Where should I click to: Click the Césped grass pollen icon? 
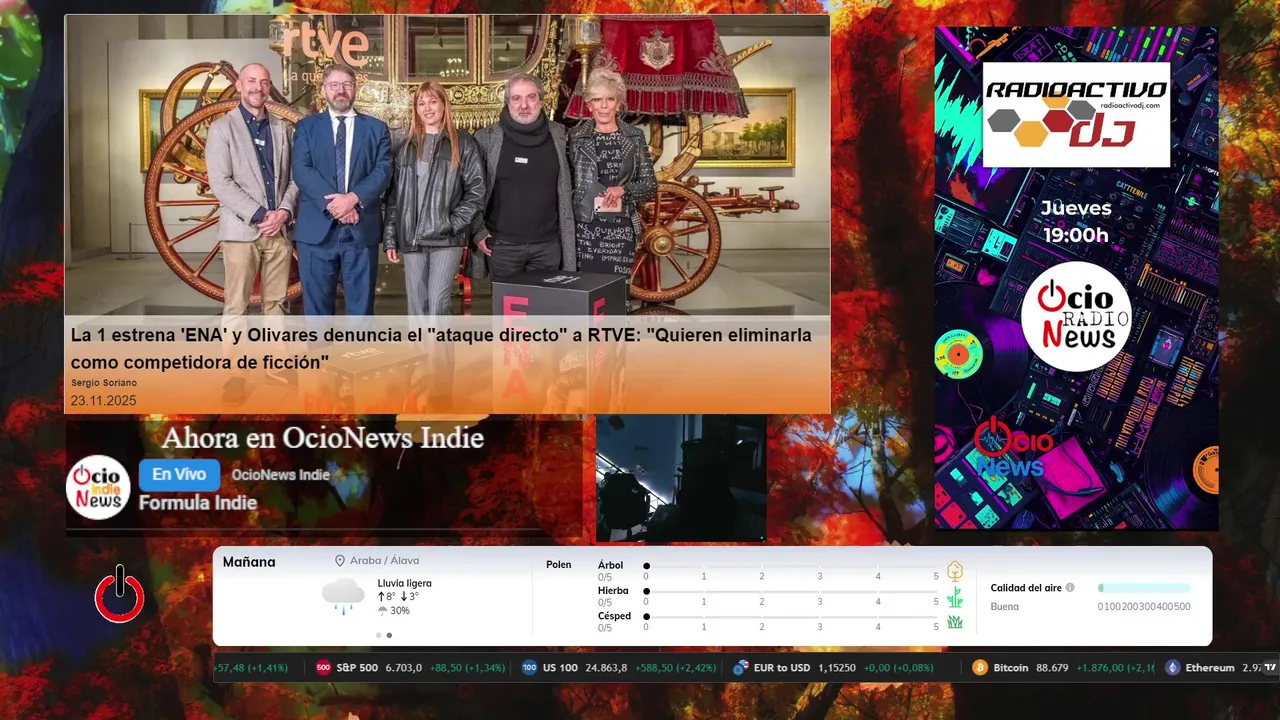pos(955,622)
